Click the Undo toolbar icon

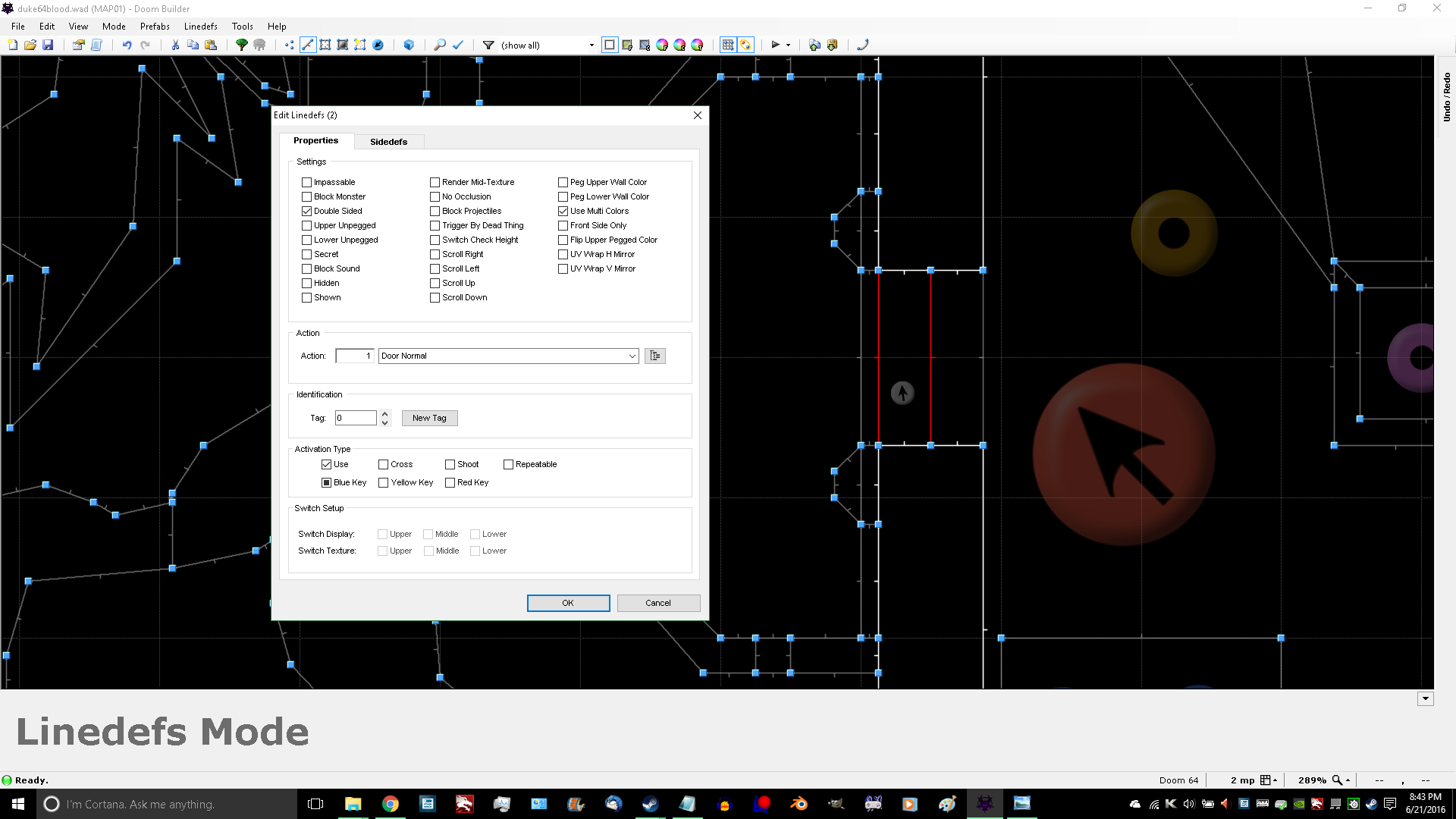(x=127, y=45)
